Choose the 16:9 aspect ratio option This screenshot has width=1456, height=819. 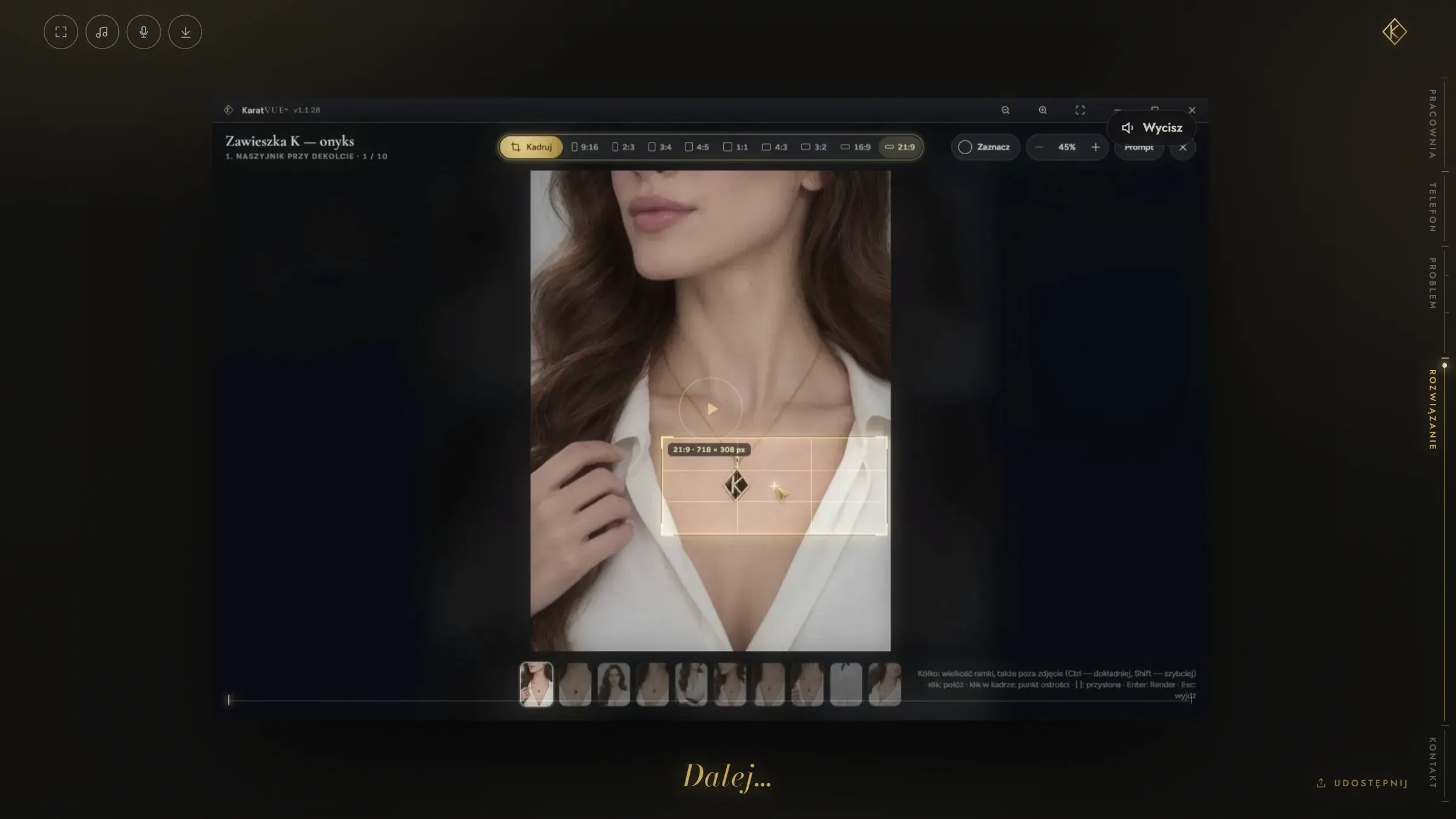pyautogui.click(x=855, y=147)
